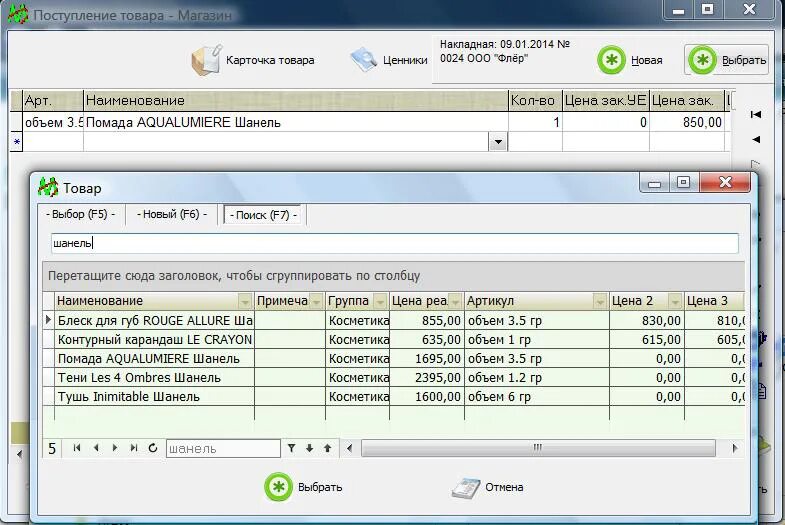The width and height of the screenshot is (785, 525).
Task: Click green Новая invoice button
Action: coord(630,61)
